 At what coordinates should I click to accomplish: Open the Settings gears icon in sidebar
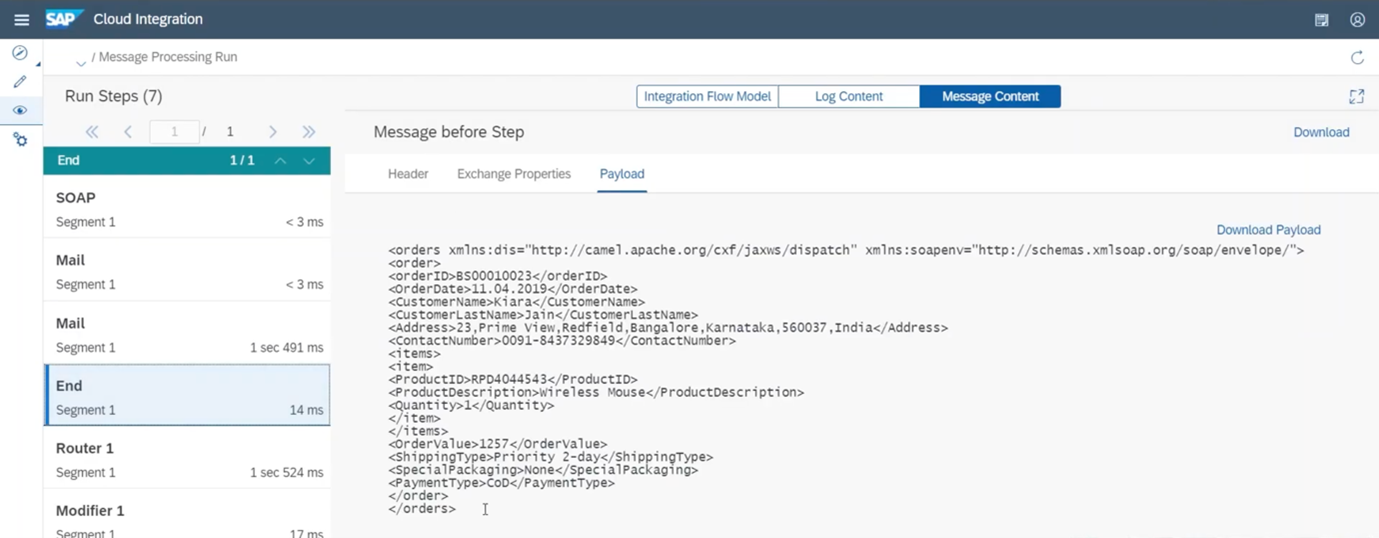(x=20, y=140)
